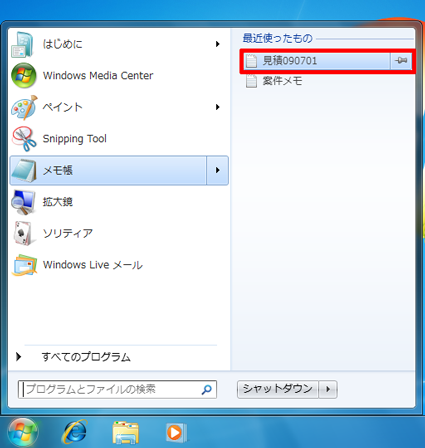Expand the ペイント jump list arrow
The image size is (425, 448).
[217, 107]
